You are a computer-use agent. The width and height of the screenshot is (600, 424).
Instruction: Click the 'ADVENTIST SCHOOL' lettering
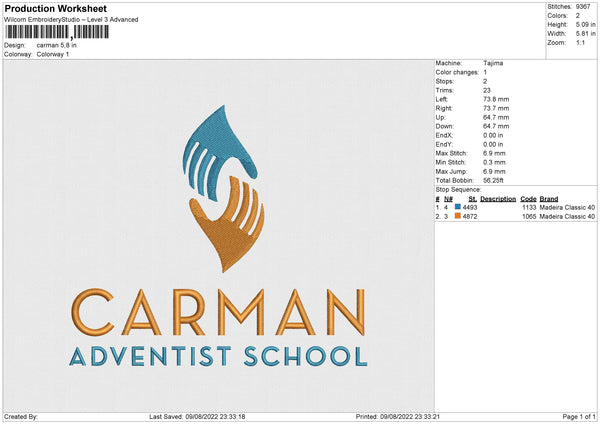218,356
